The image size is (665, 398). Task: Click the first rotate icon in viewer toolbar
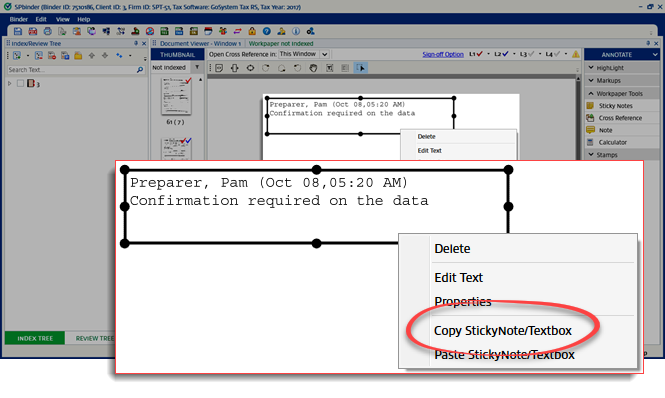tap(266, 68)
